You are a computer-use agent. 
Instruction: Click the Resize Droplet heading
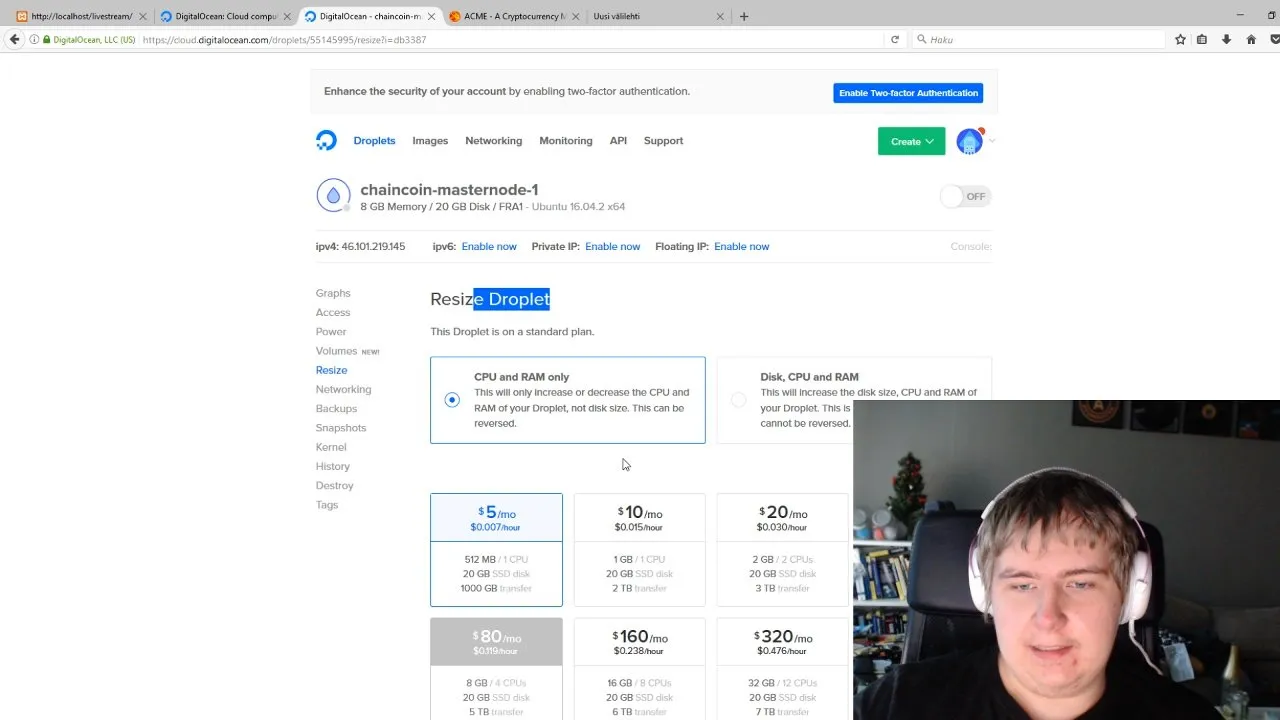click(x=490, y=299)
